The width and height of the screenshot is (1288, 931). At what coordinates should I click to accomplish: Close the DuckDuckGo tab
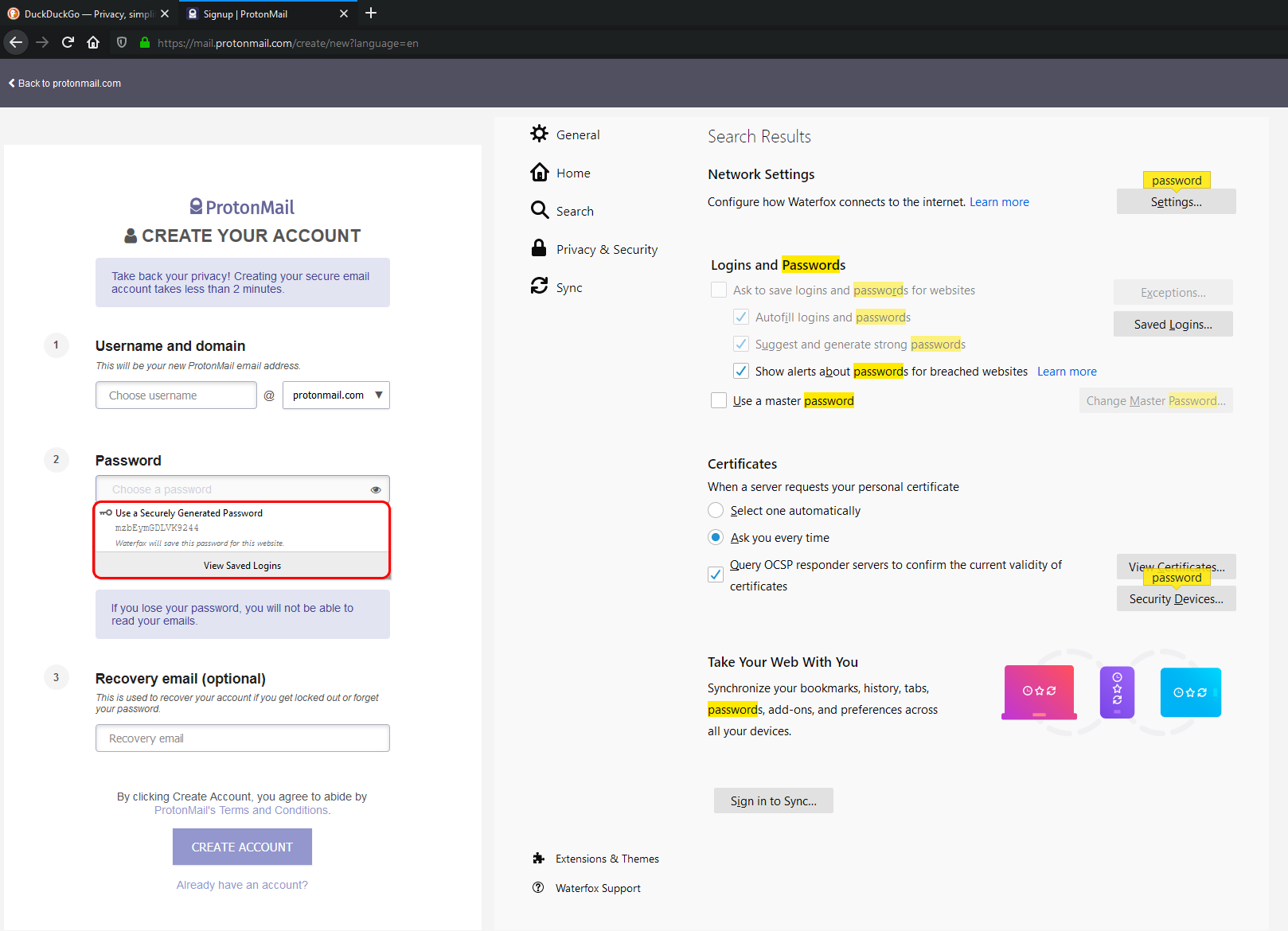165,14
